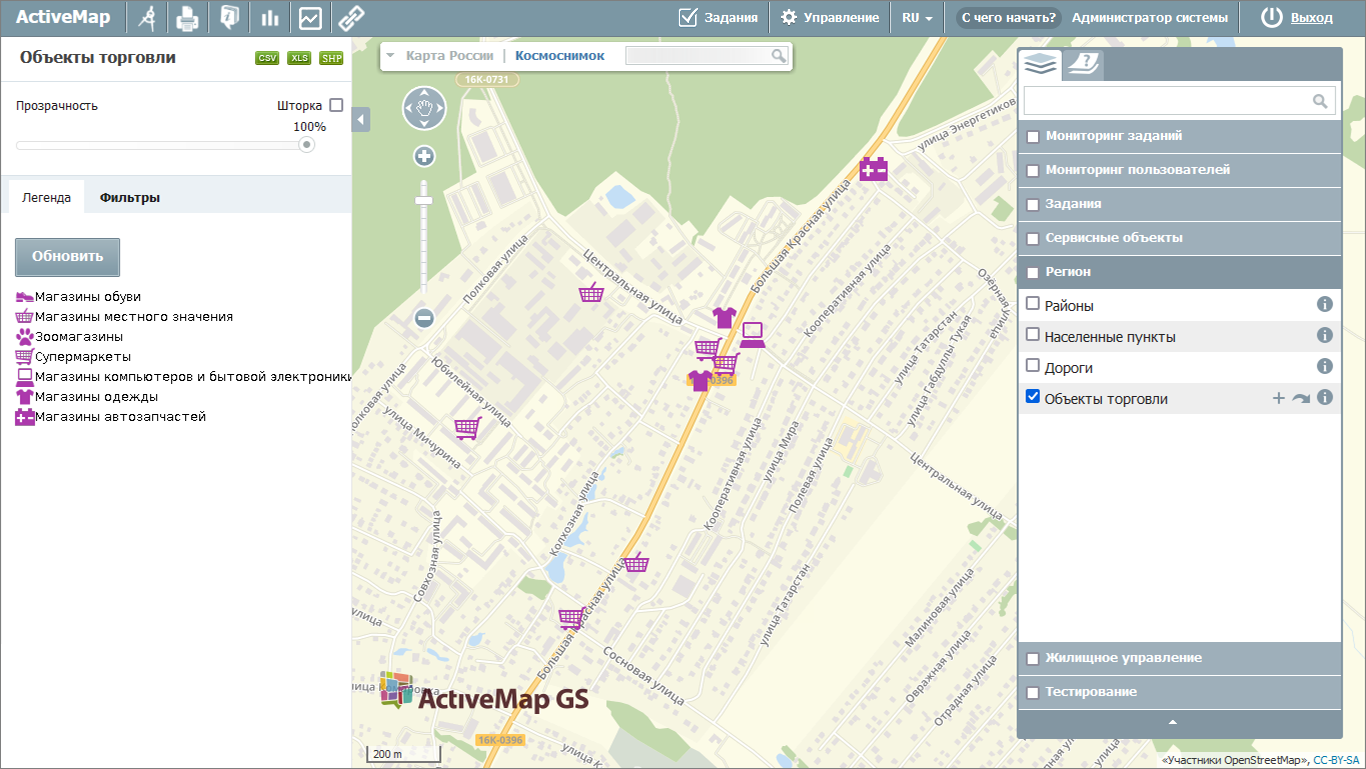Click the link chain icon in toolbar

coord(349,18)
